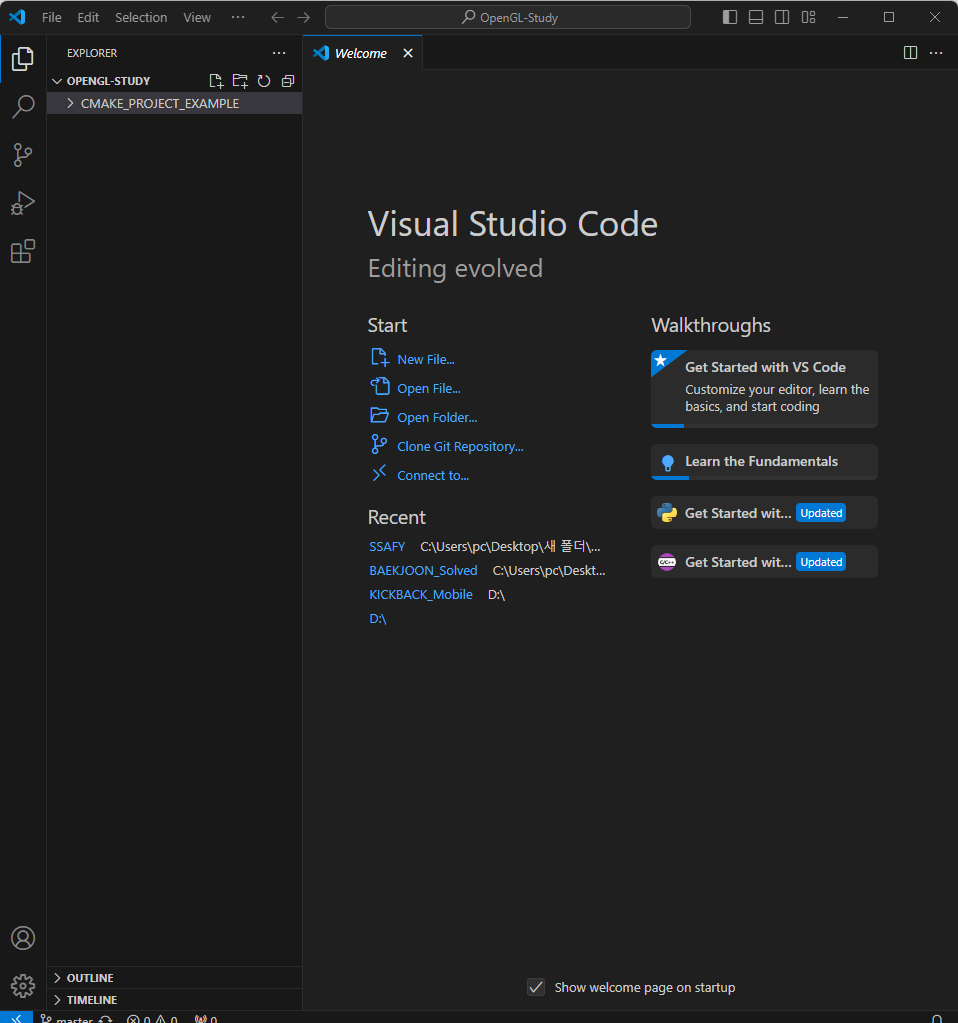The height and width of the screenshot is (1023, 958).
Task: Open the View menu
Action: [x=197, y=18]
